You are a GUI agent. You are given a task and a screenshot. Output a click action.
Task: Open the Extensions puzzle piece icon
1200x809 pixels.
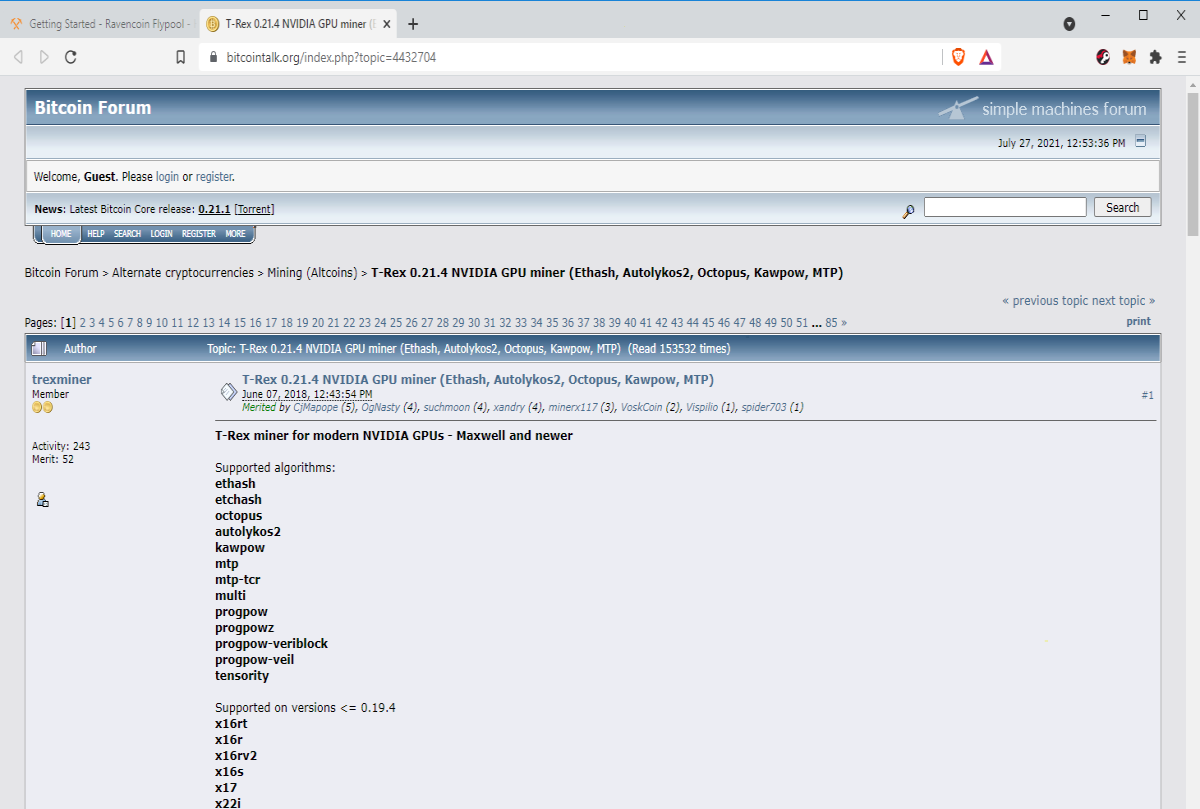pos(1156,57)
